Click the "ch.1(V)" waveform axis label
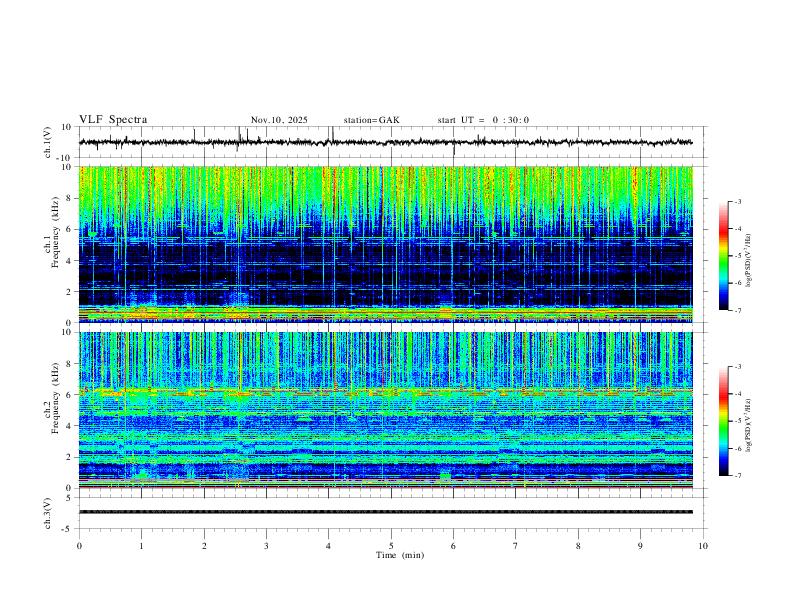The height and width of the screenshot is (612, 792). [48, 142]
